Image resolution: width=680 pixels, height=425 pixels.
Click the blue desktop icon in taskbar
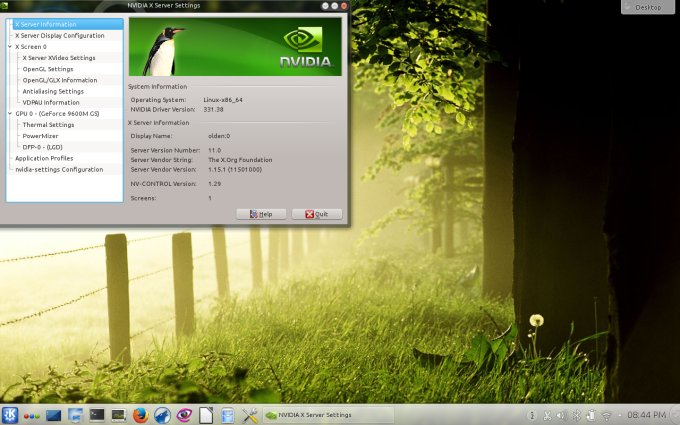53,415
